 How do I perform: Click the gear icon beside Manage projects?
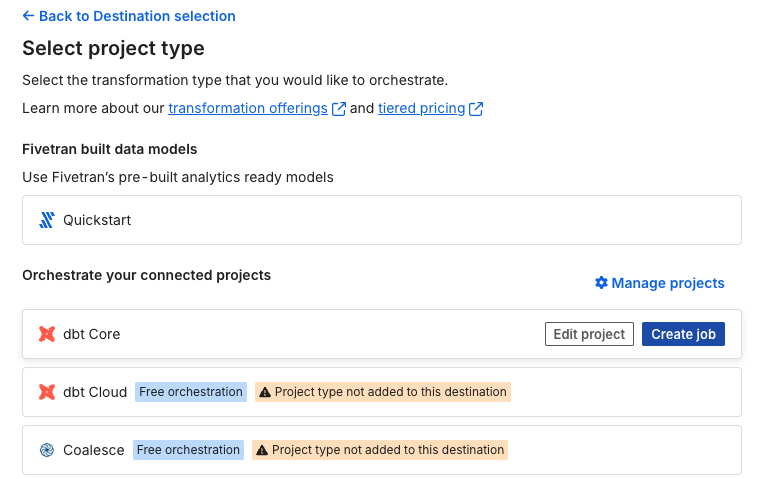(601, 283)
